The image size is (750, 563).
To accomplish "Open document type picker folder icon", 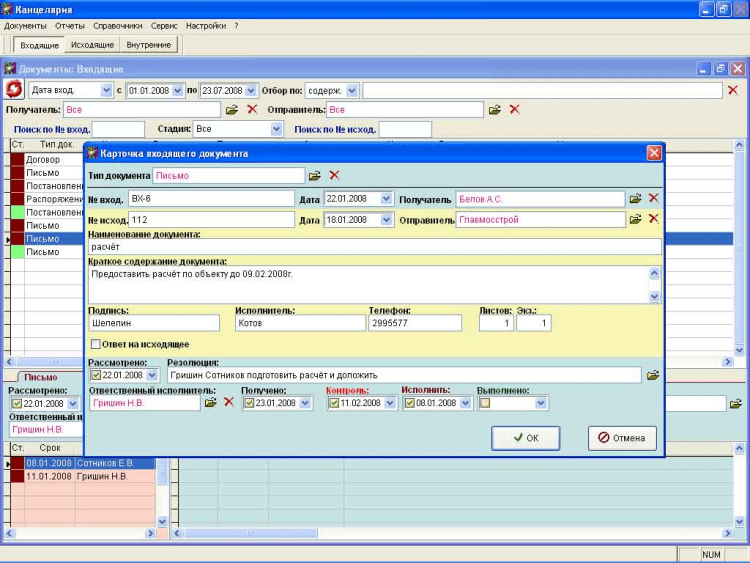I will [315, 176].
